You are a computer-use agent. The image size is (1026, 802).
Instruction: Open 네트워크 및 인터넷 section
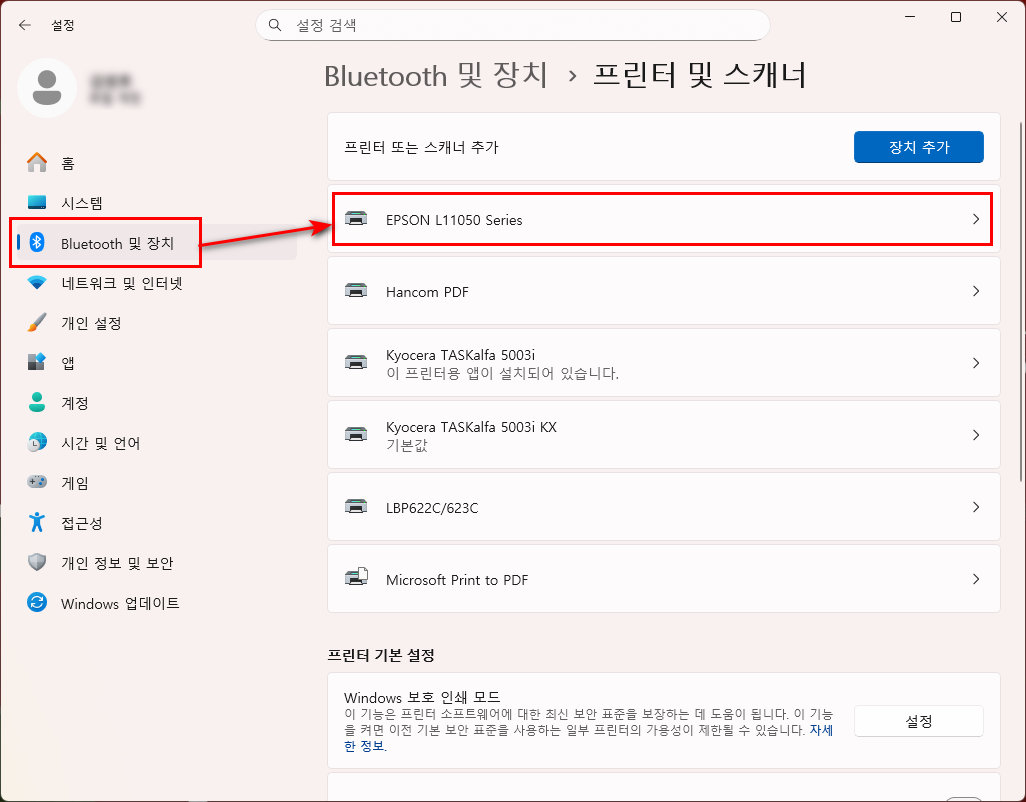[x=156, y=283]
